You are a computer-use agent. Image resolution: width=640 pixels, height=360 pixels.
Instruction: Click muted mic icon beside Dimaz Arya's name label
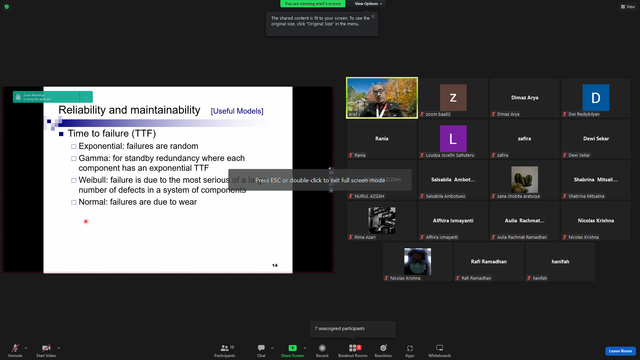point(493,114)
